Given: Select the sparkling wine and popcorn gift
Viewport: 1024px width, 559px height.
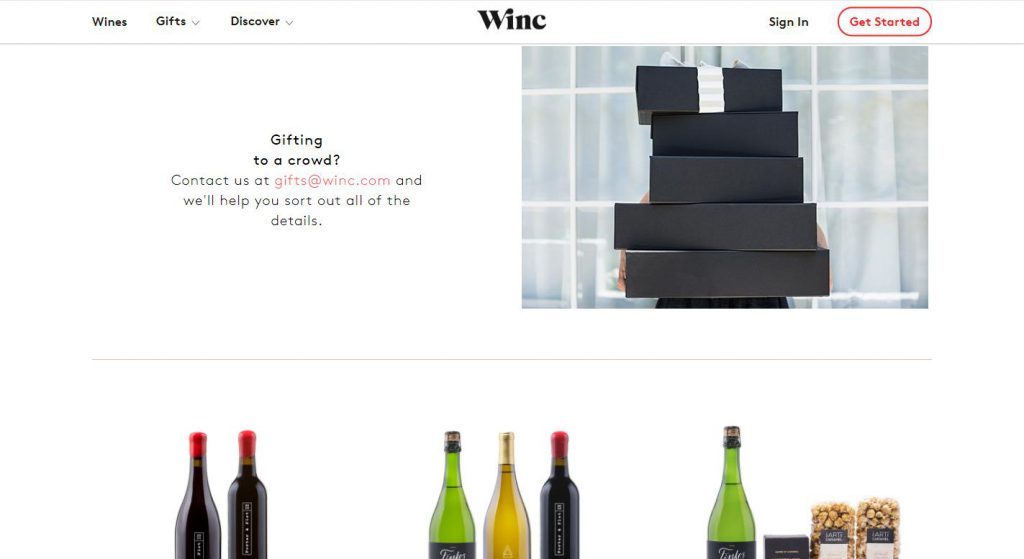Looking at the screenshot, I should pyautogui.click(x=804, y=492).
